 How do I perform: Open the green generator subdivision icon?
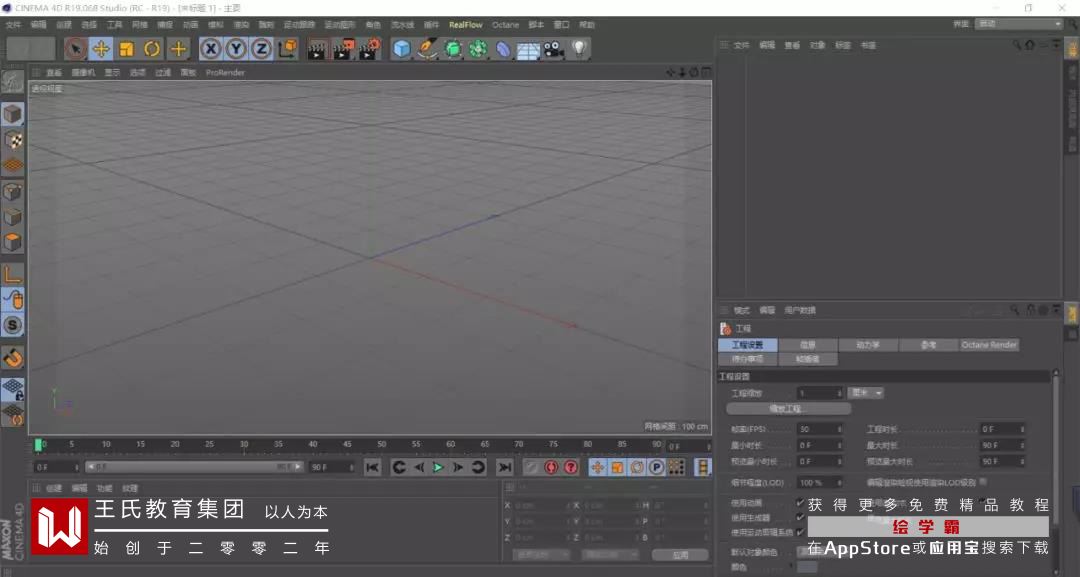tap(453, 49)
